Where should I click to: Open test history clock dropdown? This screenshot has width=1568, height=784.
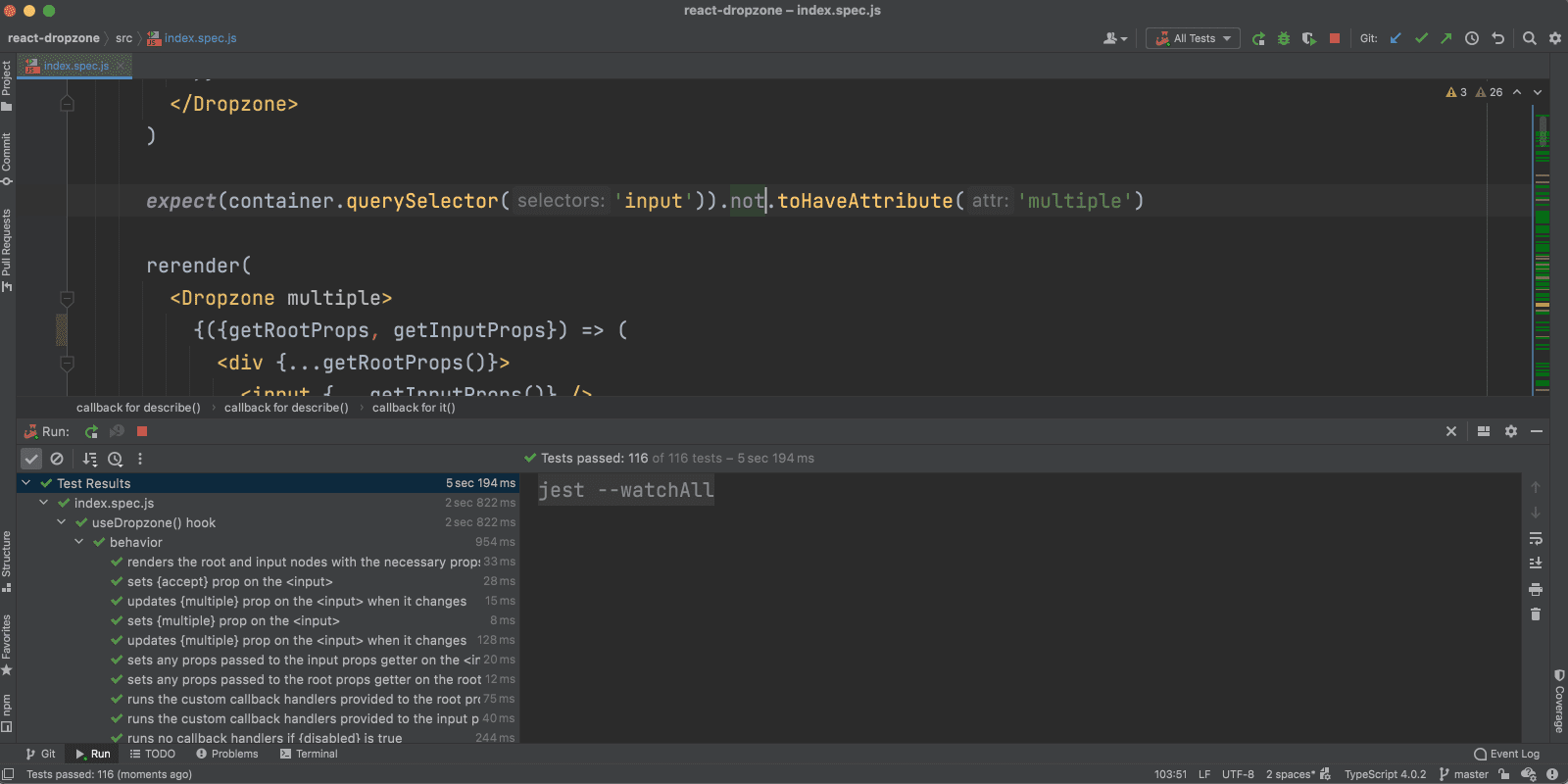click(116, 459)
